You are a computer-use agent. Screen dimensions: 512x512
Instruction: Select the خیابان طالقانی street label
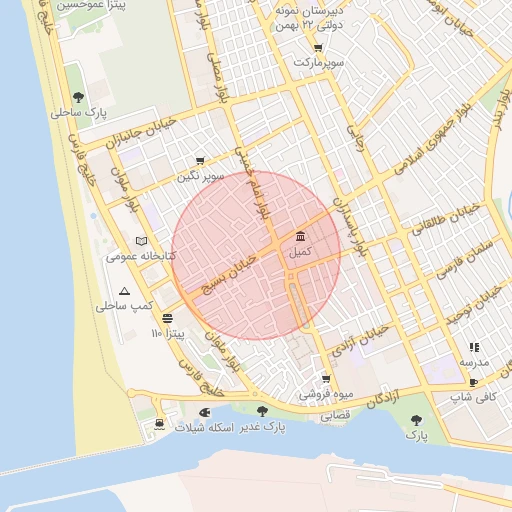(446, 219)
